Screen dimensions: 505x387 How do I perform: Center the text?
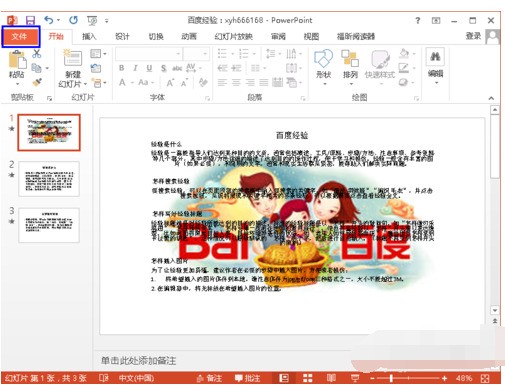(x=236, y=82)
